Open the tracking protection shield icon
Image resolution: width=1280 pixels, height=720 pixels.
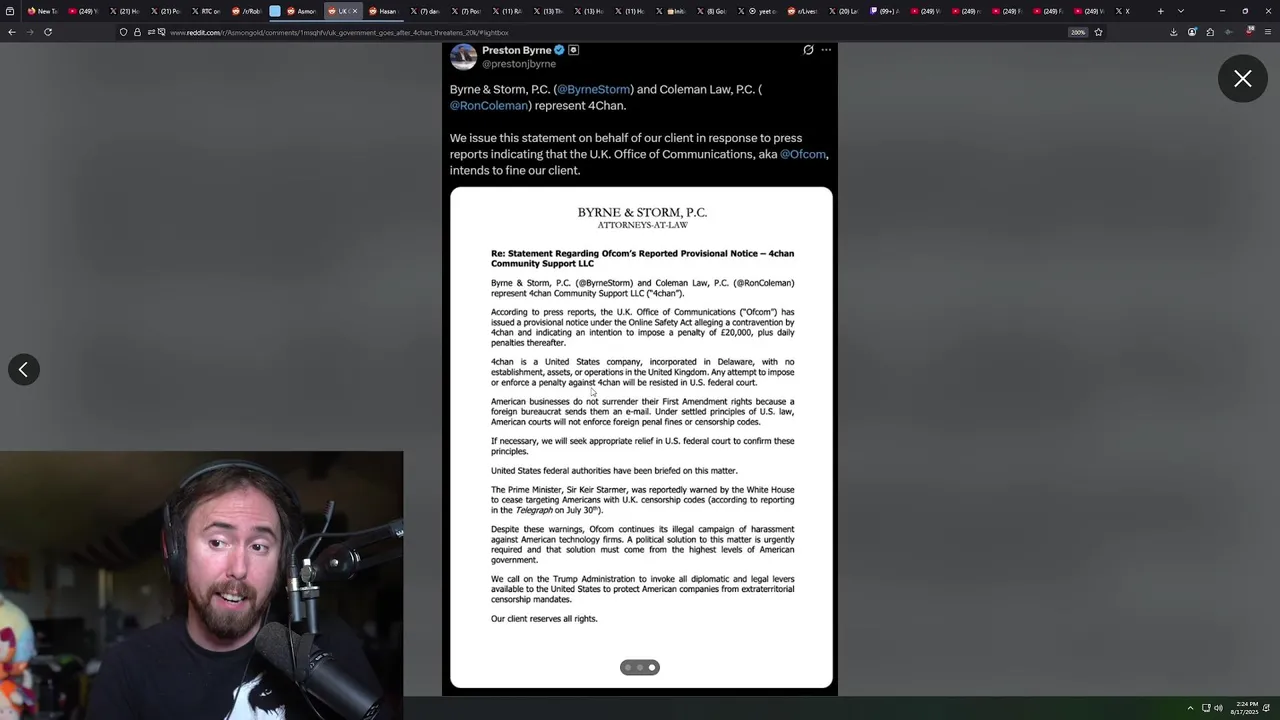point(123,32)
